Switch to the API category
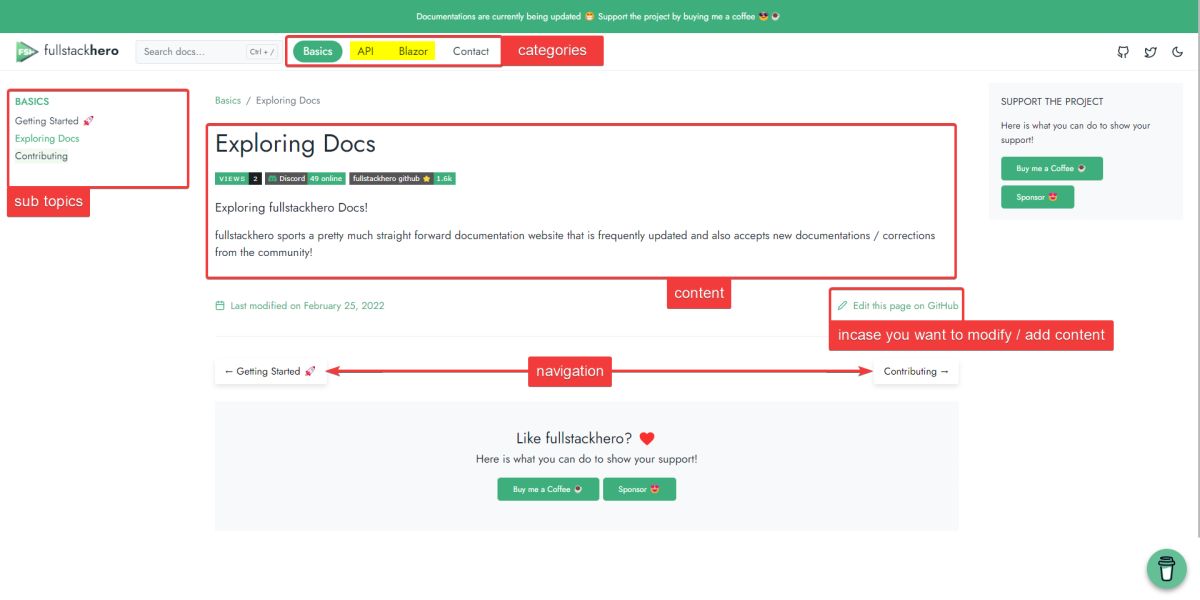The width and height of the screenshot is (1200, 600). coord(365,51)
